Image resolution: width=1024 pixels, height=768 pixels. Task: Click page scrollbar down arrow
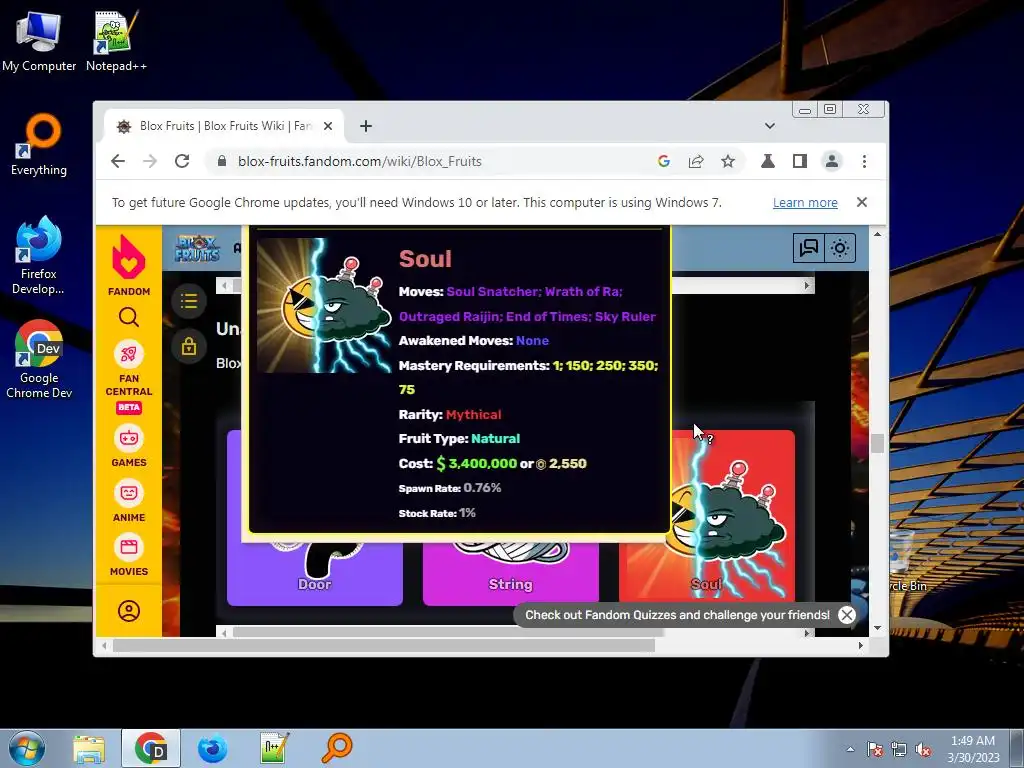(x=877, y=628)
